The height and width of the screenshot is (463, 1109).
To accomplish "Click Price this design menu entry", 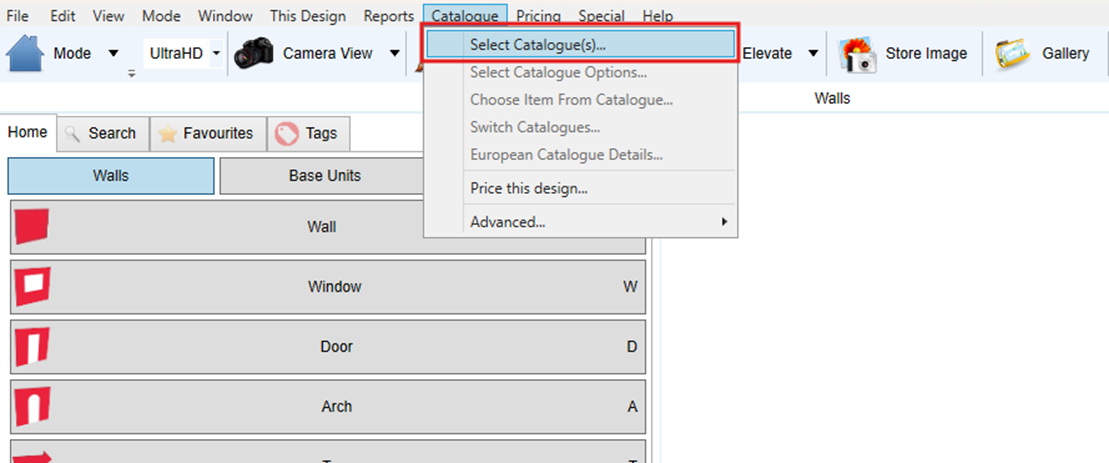I will click(528, 188).
